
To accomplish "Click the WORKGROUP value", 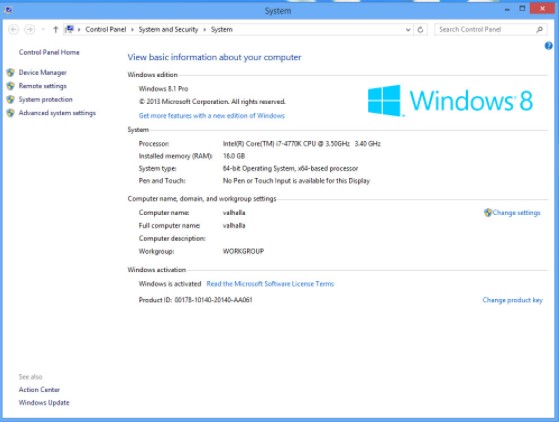I will 243,251.
